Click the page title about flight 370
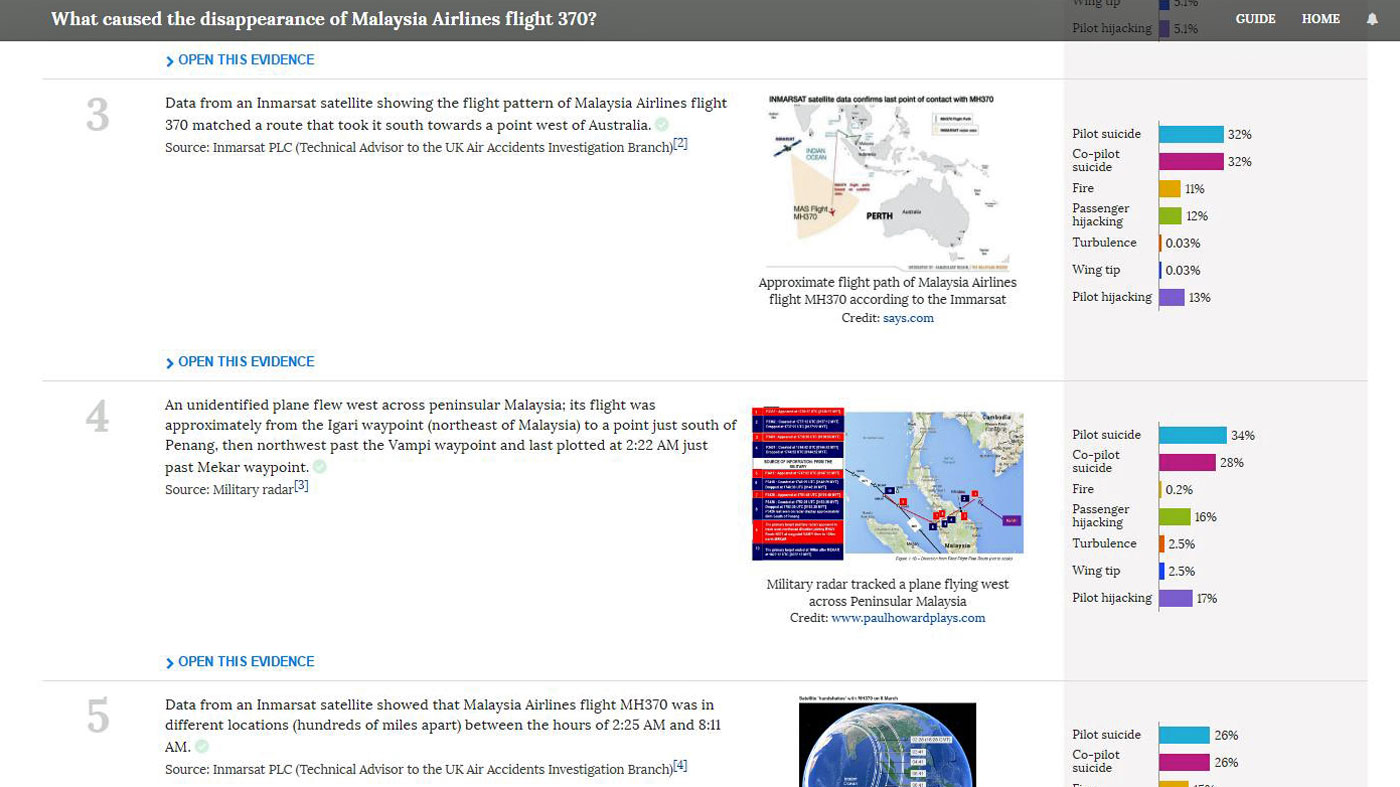Viewport: 1400px width, 787px height. 324,19
